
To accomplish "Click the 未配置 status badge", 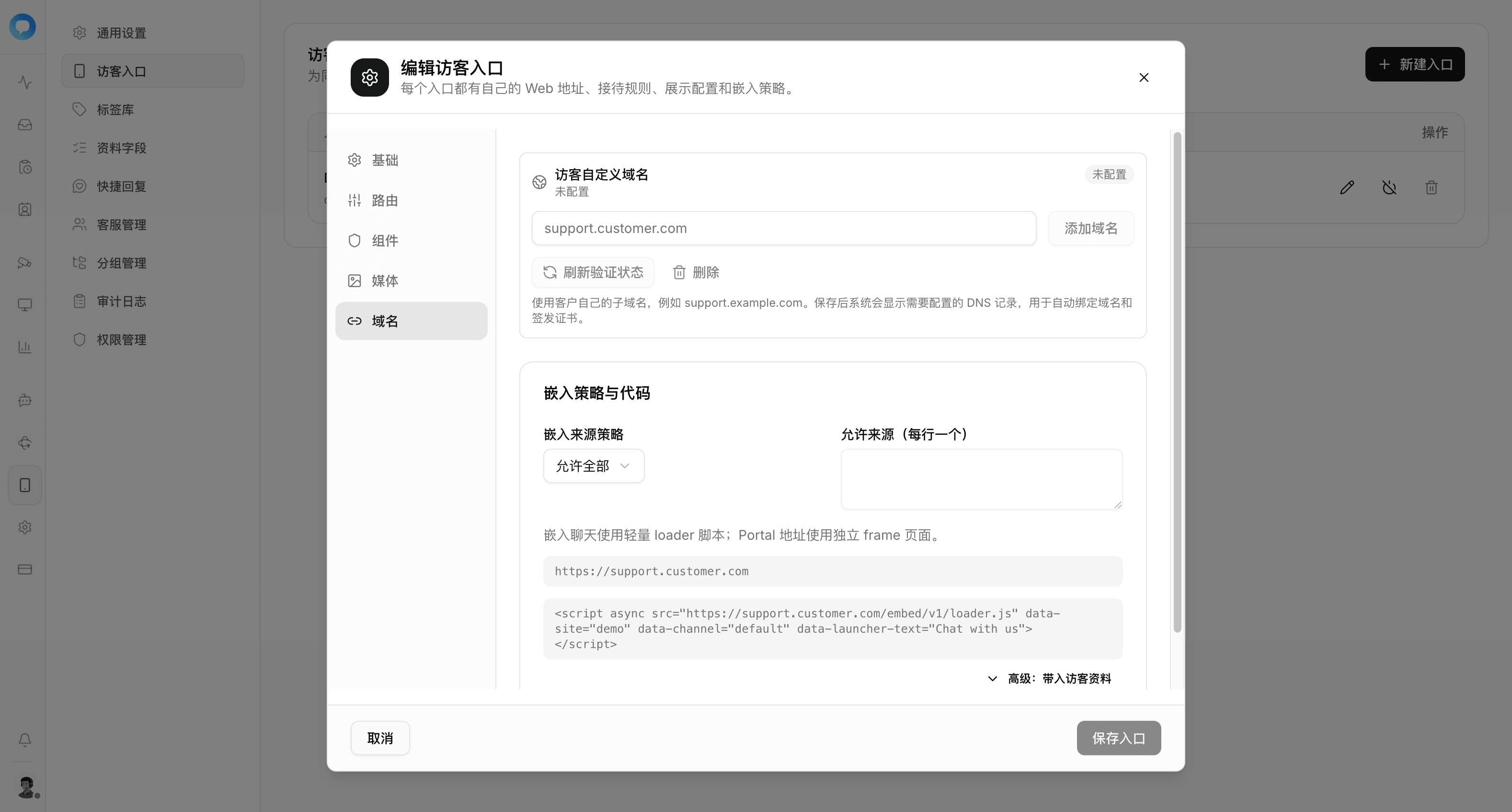I will 1109,174.
